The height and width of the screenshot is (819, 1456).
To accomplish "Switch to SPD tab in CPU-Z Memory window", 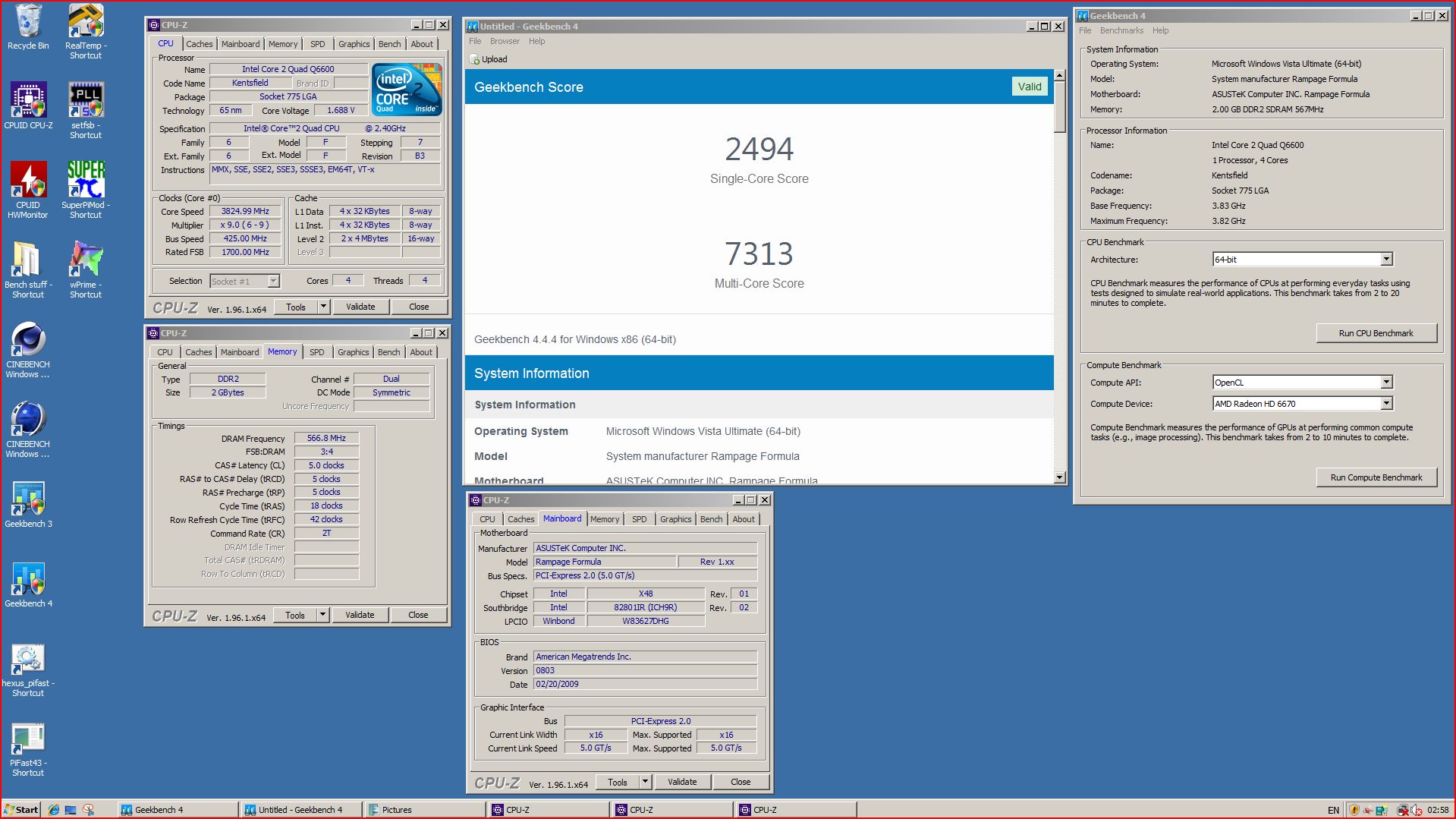I will [x=317, y=352].
